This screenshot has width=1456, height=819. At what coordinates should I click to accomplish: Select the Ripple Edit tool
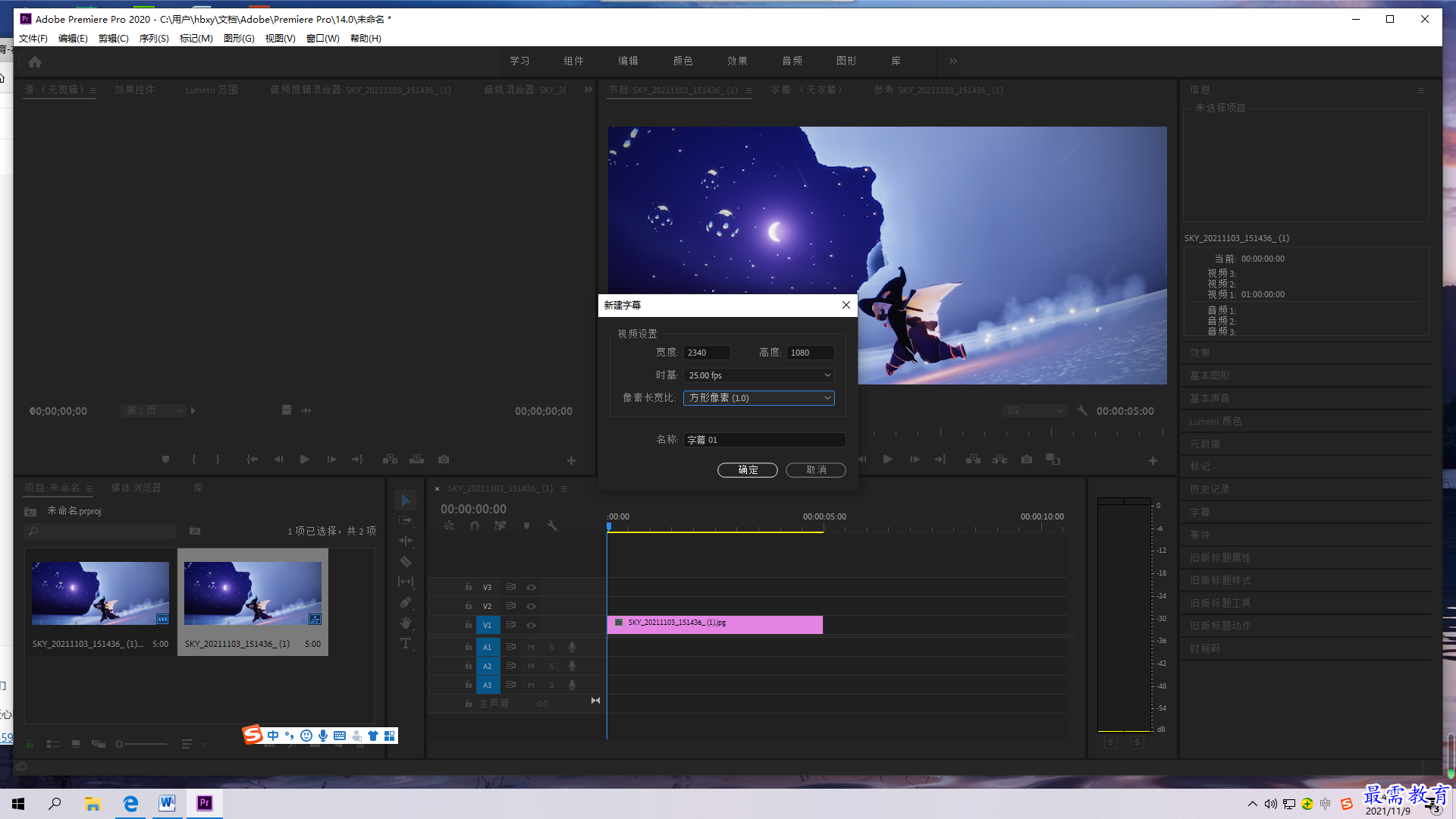point(406,541)
